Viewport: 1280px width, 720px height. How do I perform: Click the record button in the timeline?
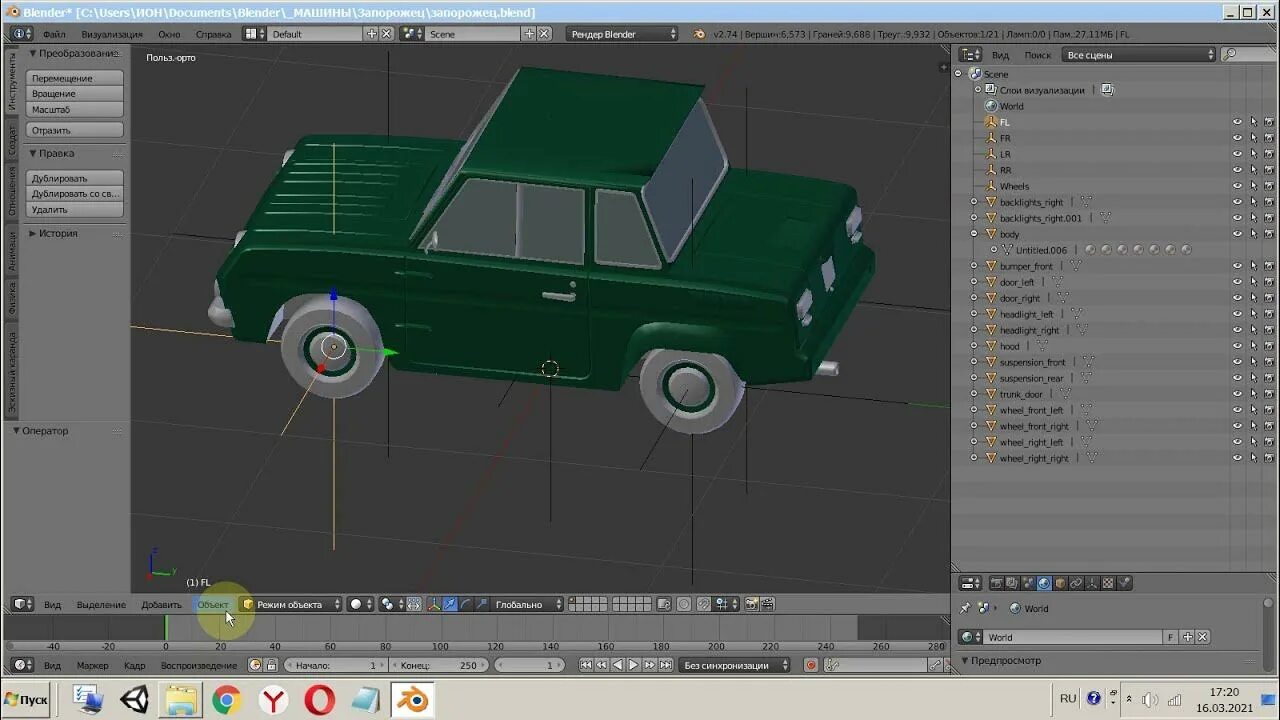coord(811,665)
